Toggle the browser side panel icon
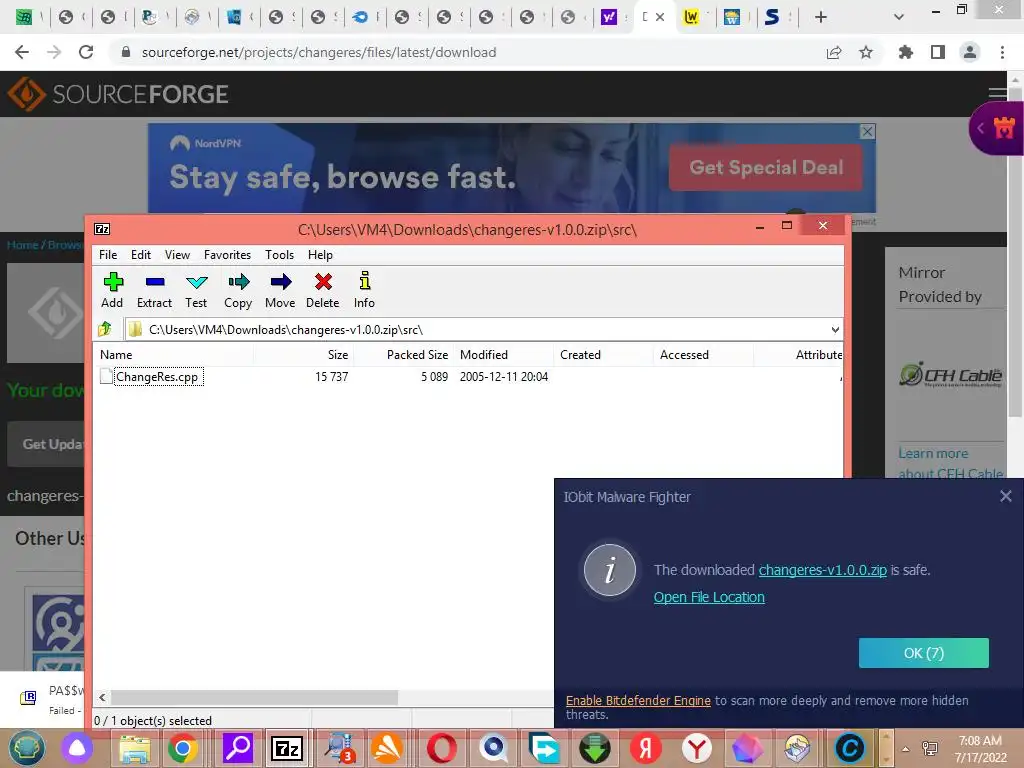The image size is (1024, 768). coord(938,52)
